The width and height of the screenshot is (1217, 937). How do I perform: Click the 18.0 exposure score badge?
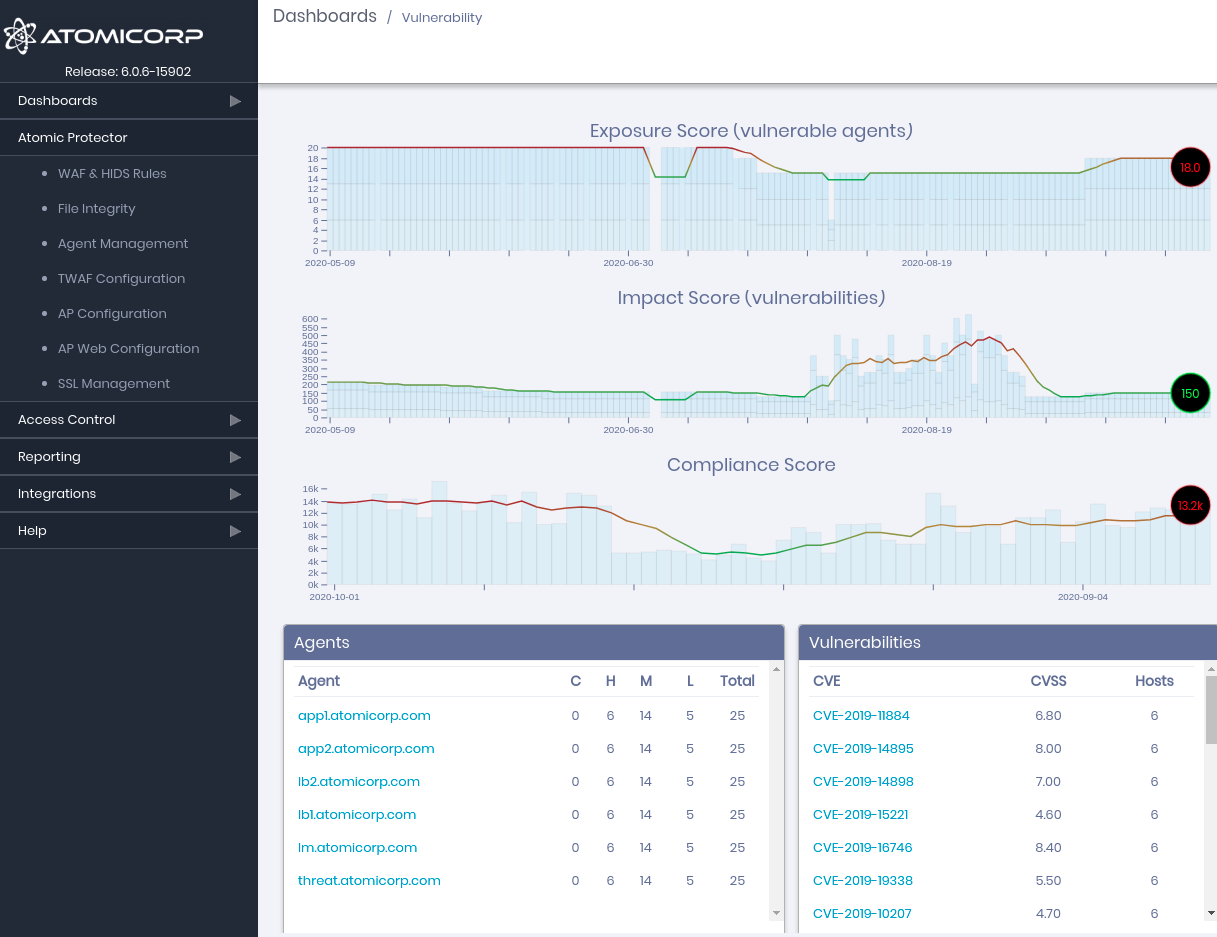pyautogui.click(x=1190, y=168)
